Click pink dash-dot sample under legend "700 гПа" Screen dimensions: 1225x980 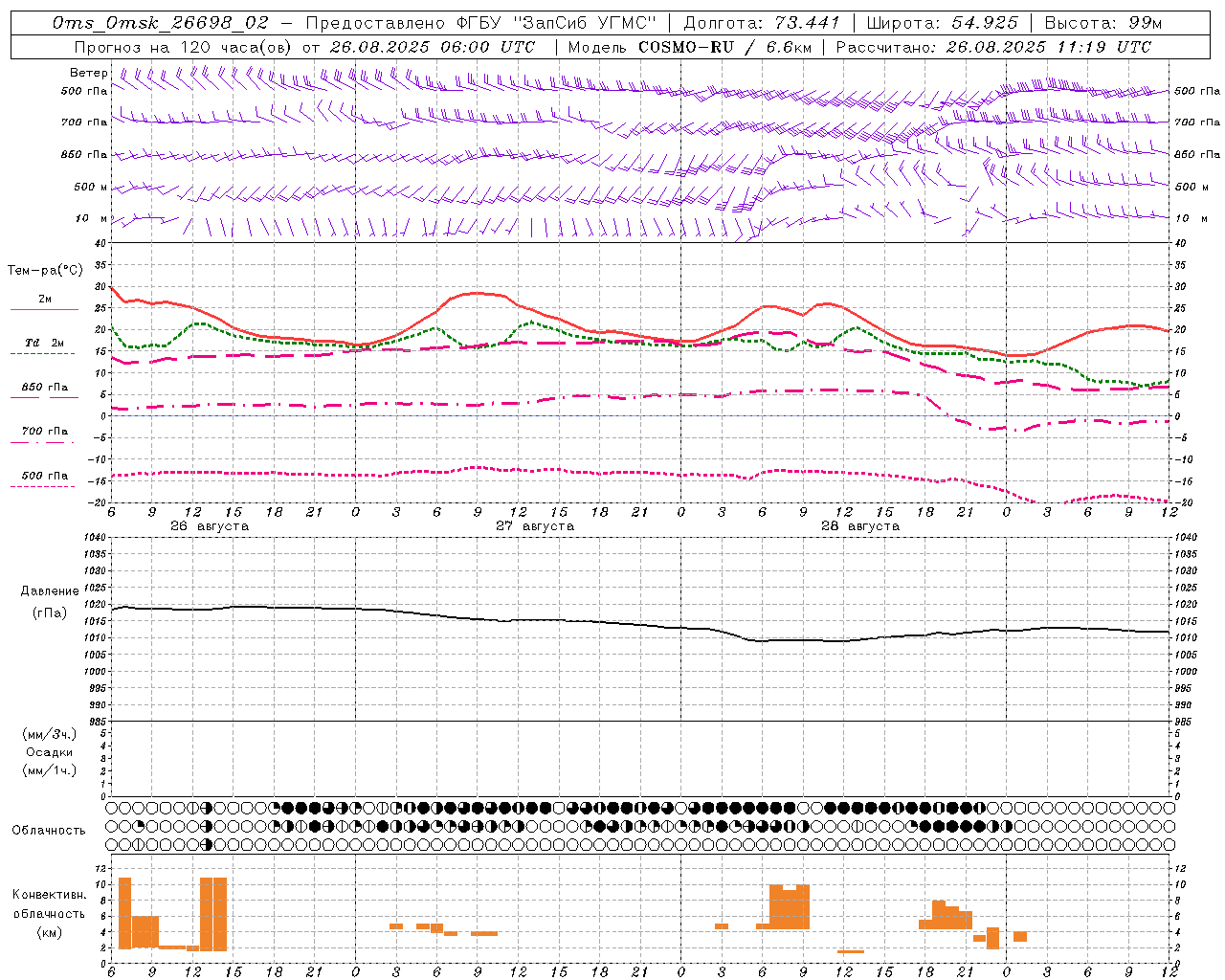(x=42, y=442)
